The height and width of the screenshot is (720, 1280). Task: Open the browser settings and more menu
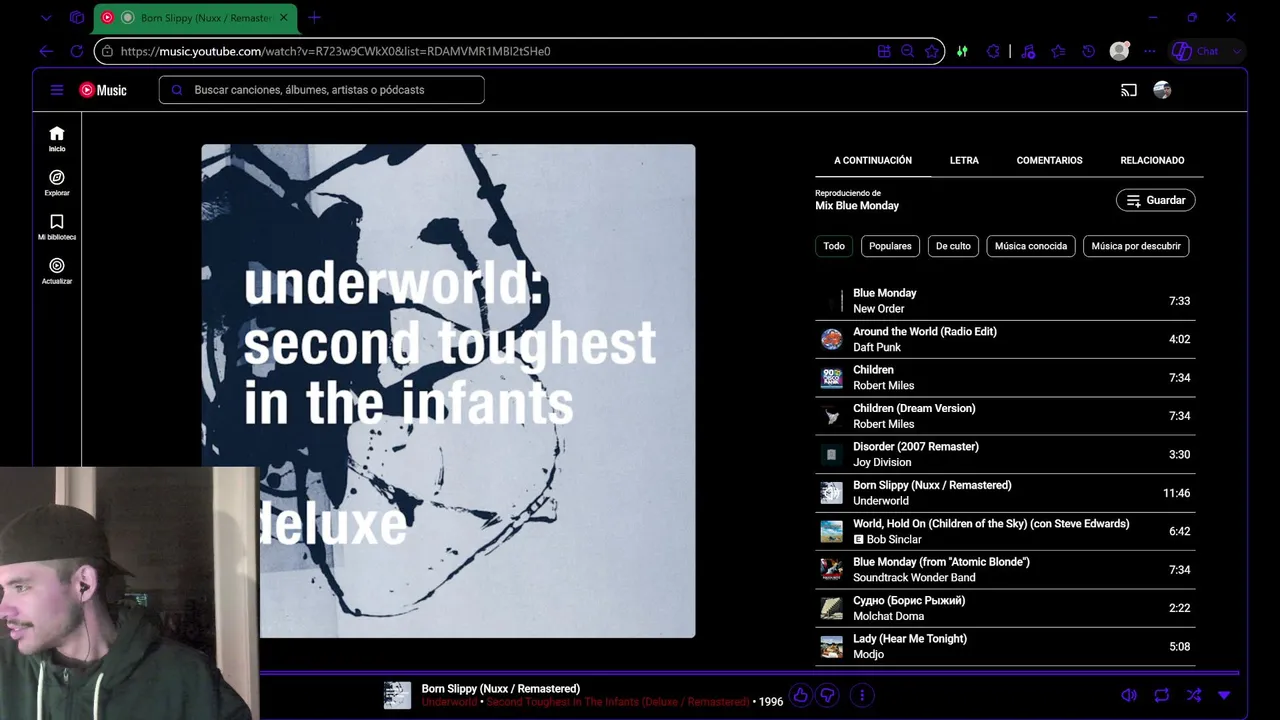click(x=1150, y=51)
